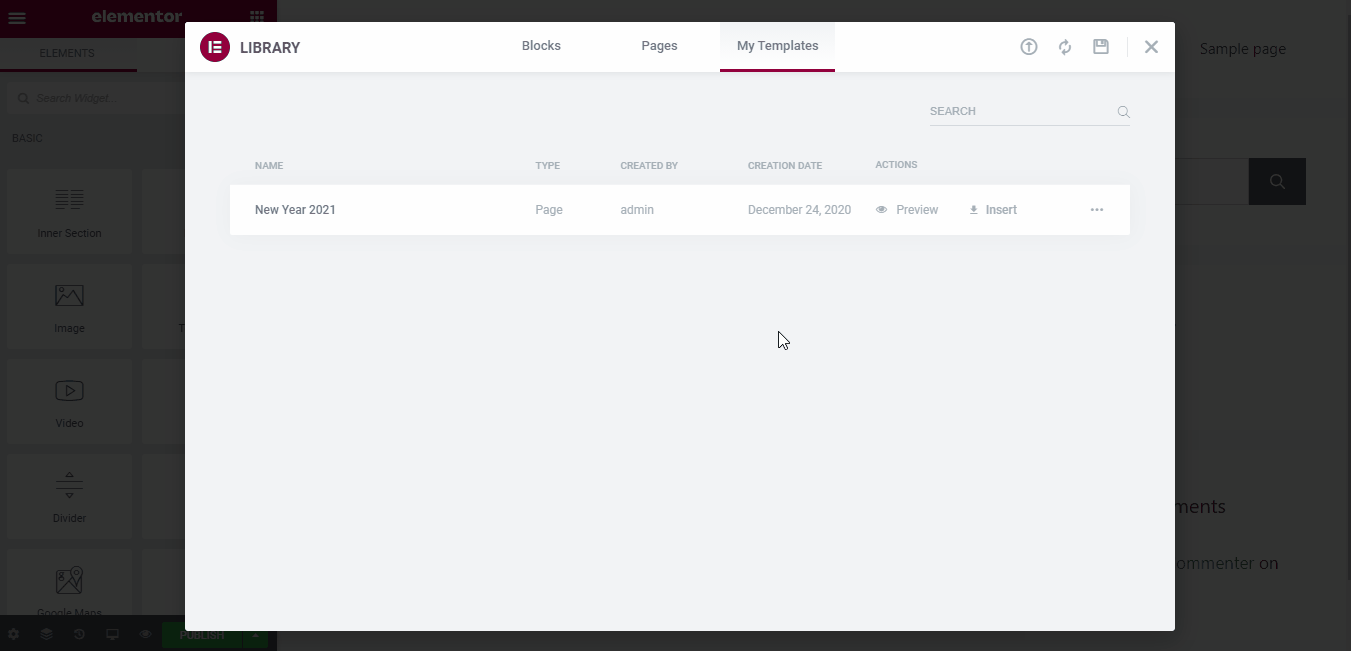Viewport: 1351px width, 651px height.
Task: Select the Inner Section widget
Action: [69, 211]
